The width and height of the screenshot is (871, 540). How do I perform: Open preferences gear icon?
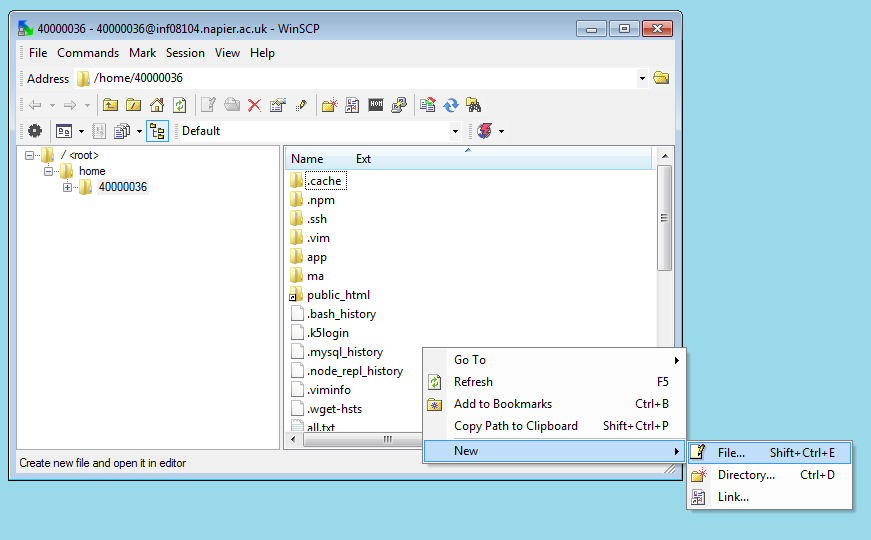tap(35, 131)
